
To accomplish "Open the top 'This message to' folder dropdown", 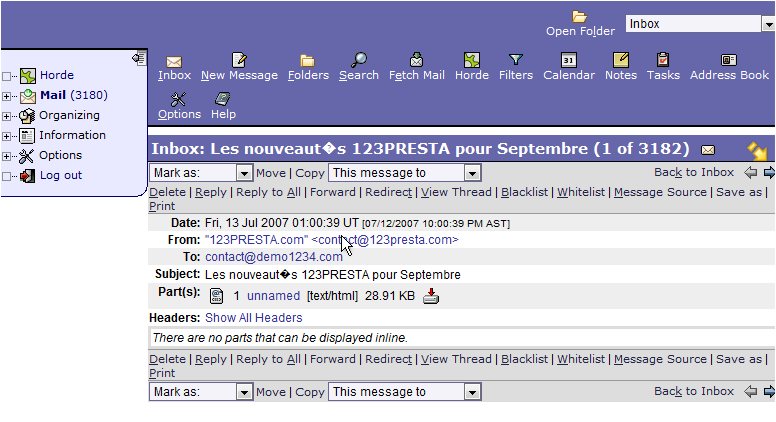I will click(x=404, y=173).
